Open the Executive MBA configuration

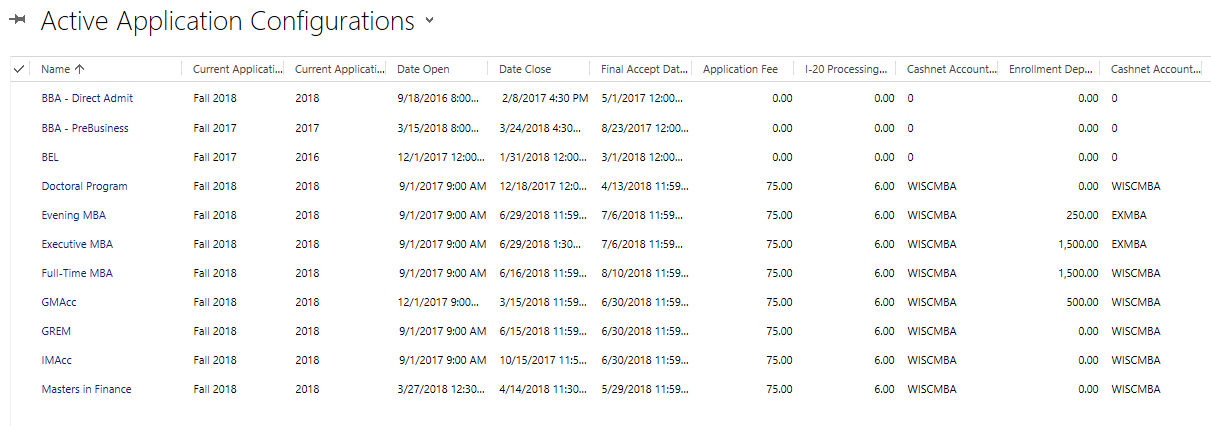(x=77, y=244)
